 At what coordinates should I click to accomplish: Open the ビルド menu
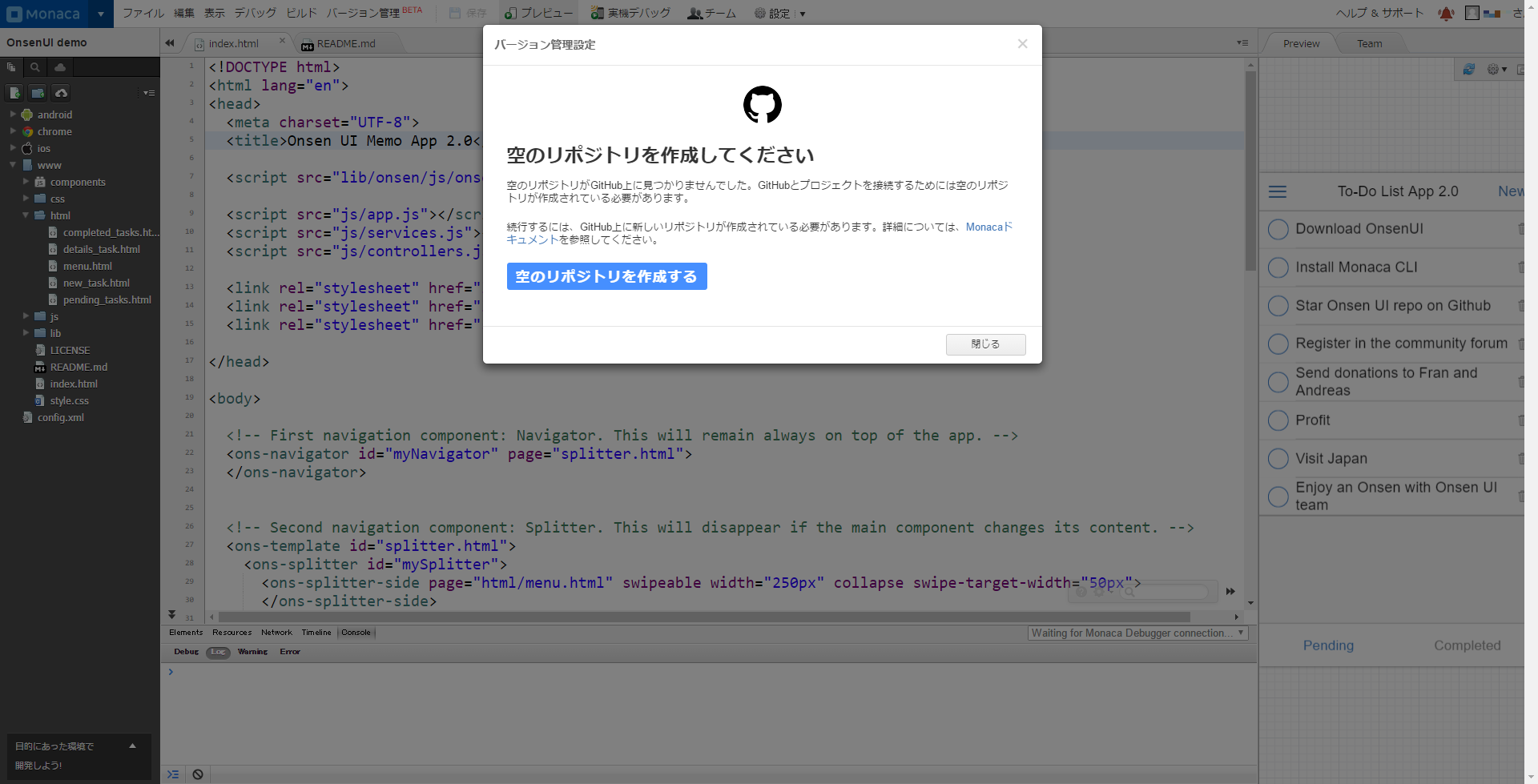pyautogui.click(x=301, y=13)
